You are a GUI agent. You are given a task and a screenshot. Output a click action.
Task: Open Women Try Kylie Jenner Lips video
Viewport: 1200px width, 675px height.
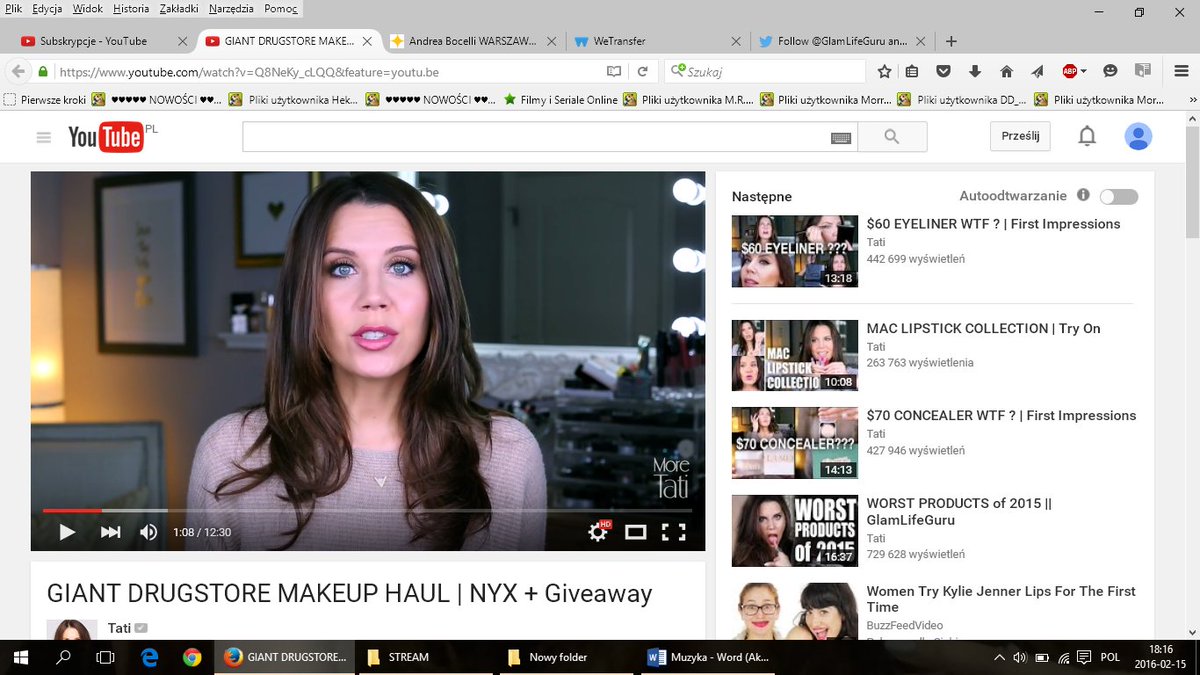point(1001,599)
